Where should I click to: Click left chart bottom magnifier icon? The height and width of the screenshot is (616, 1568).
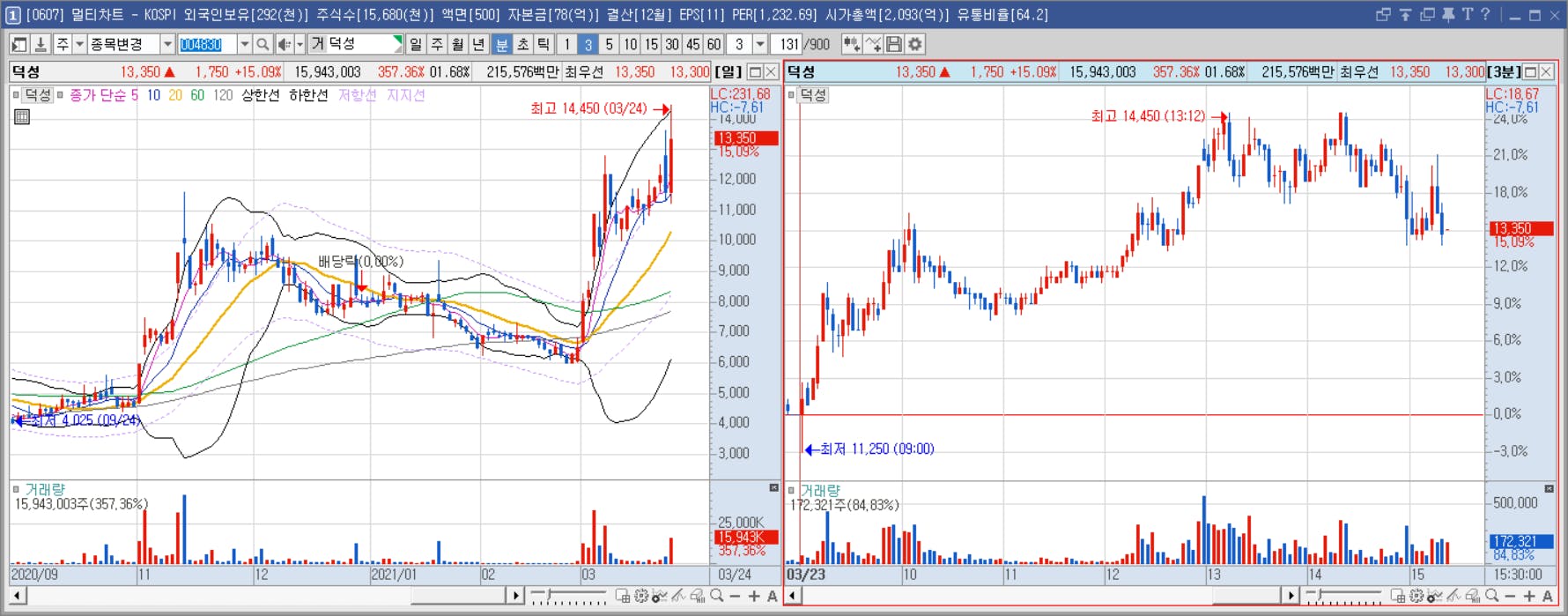click(x=717, y=596)
